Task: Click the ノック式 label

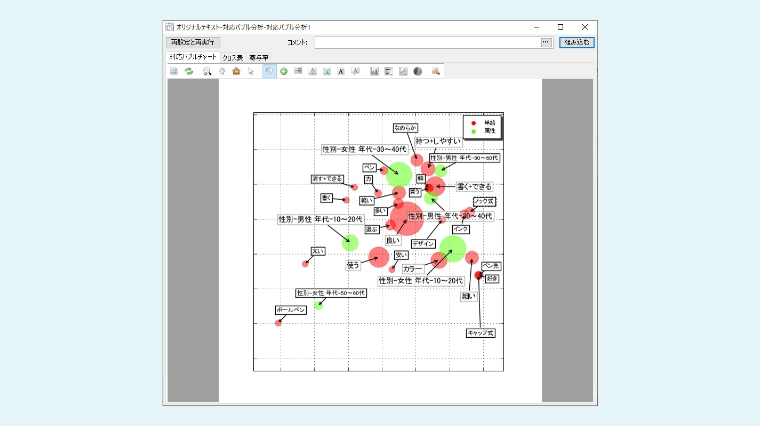Action: click(x=484, y=201)
